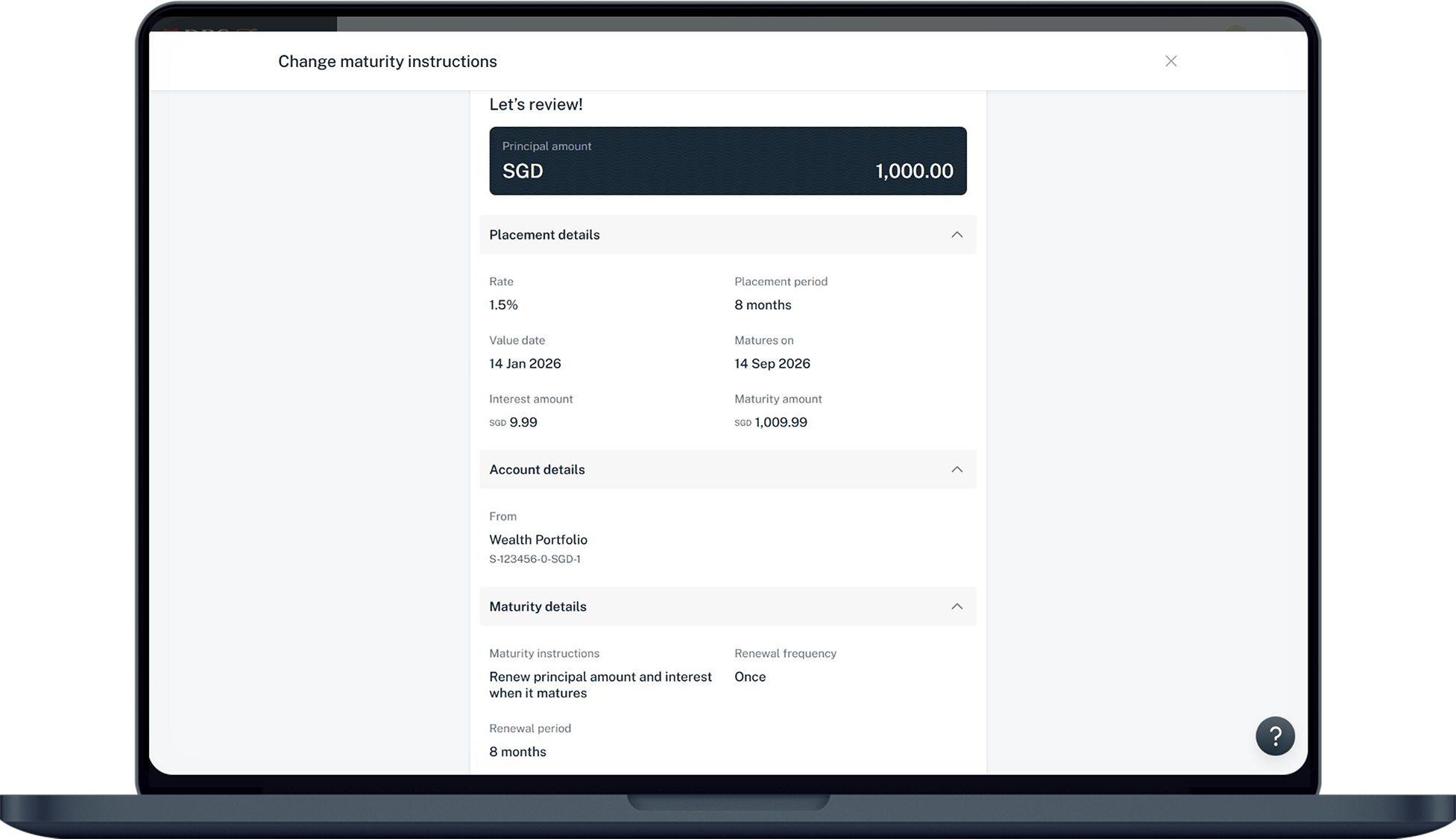1456x839 pixels.
Task: Click the Once renewal frequency value
Action: [x=749, y=677]
